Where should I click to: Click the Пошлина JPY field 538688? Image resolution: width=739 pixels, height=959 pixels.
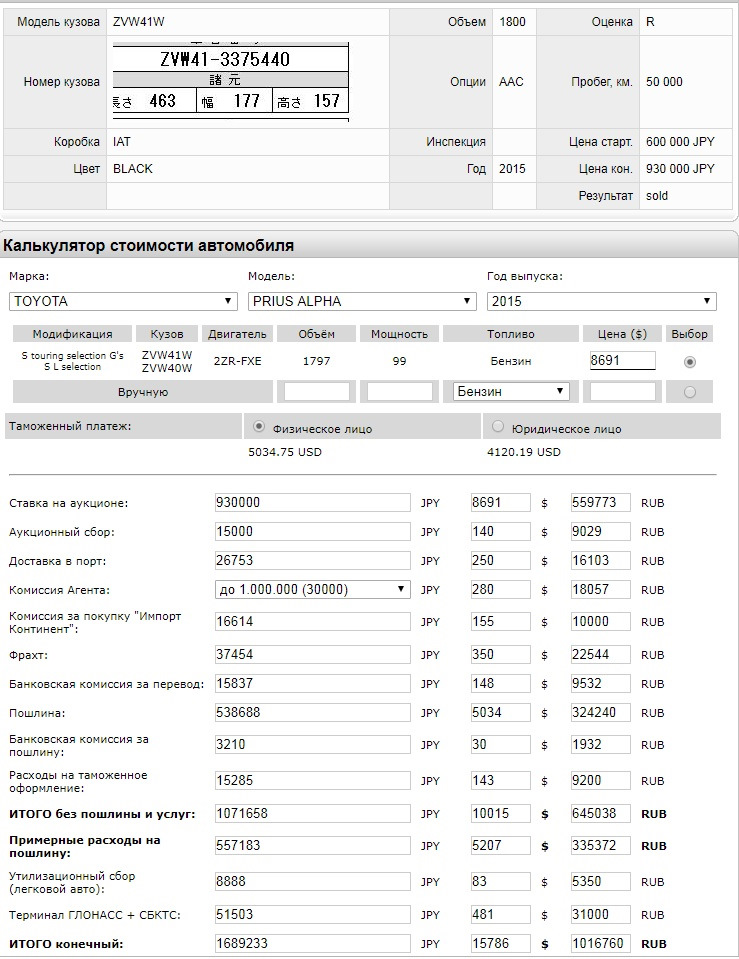(x=313, y=713)
